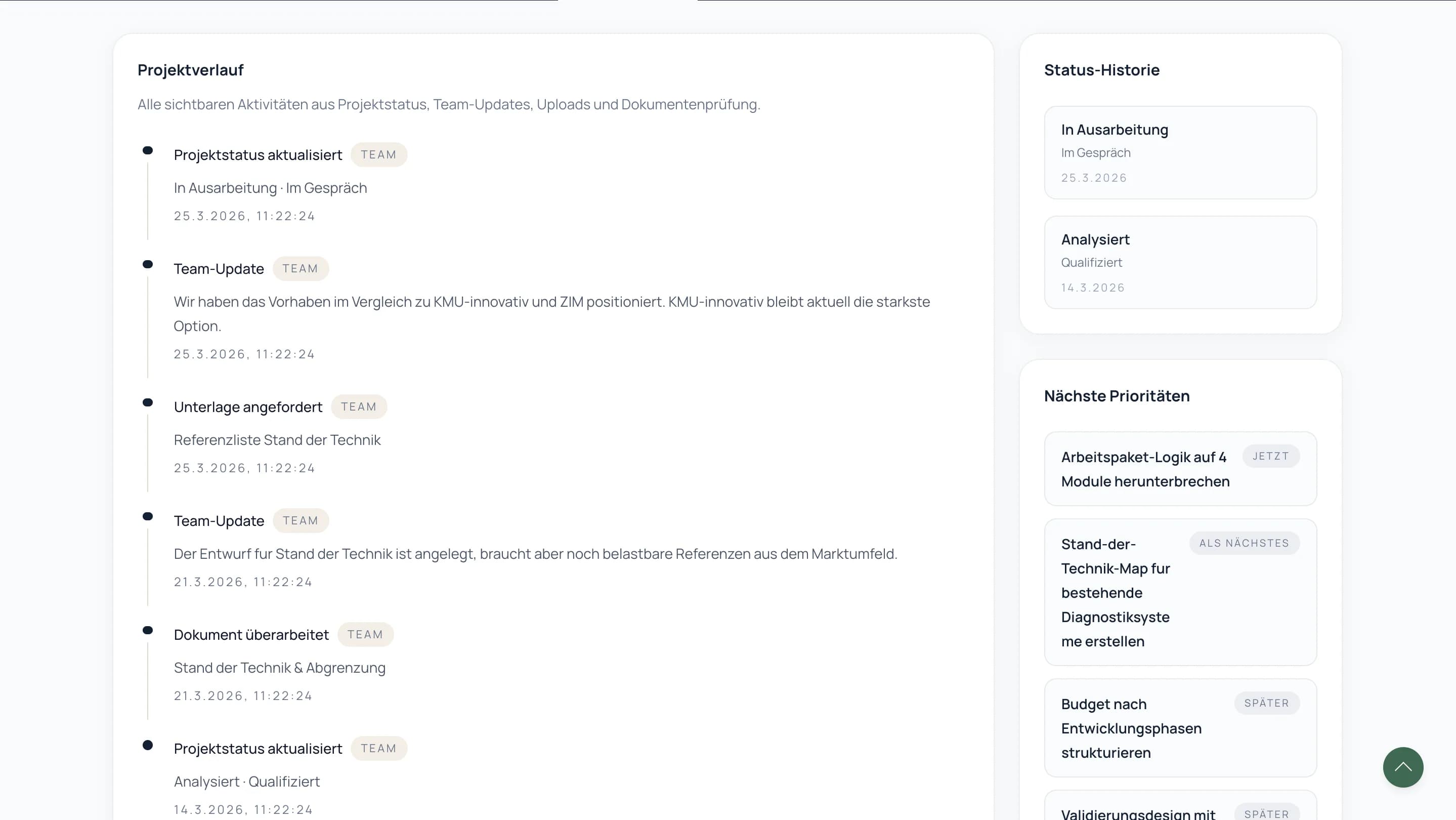
Task: Click the JETZT priority badge
Action: coord(1271,457)
